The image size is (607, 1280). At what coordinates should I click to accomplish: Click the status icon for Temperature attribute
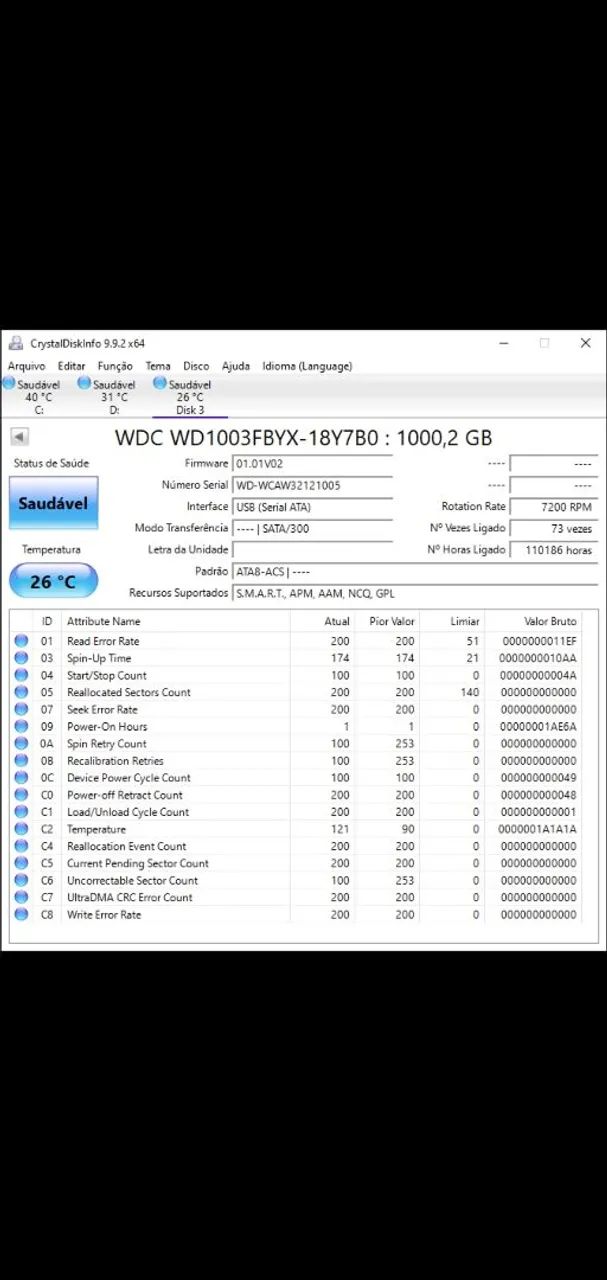coord(21,829)
